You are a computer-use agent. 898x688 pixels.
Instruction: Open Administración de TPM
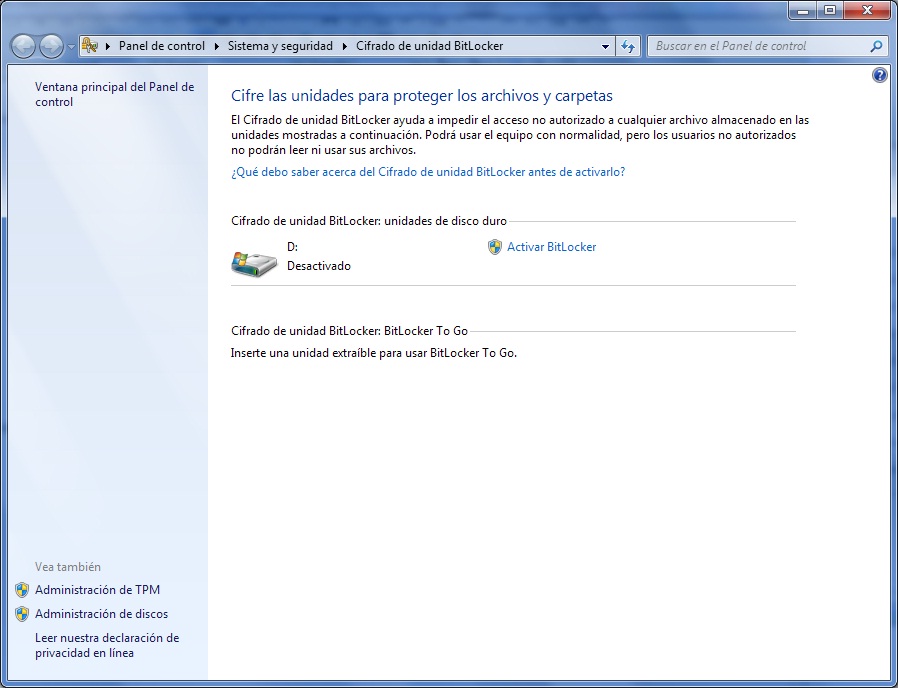97,589
